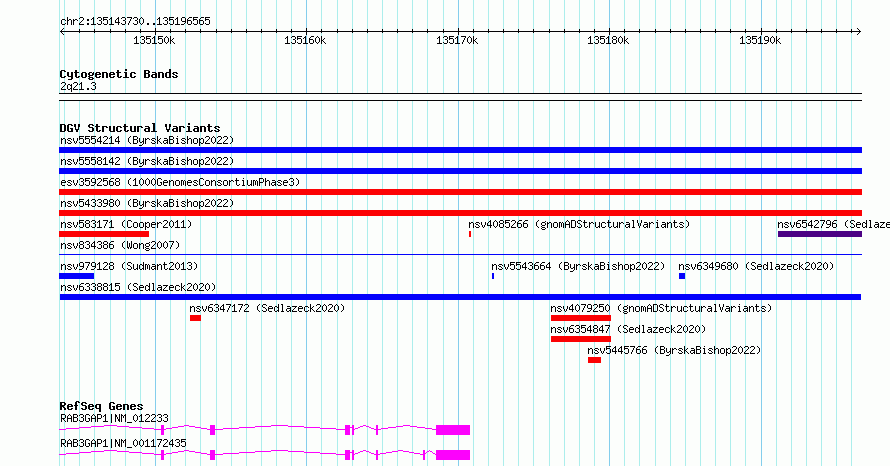Click the 135160k ruler tick label
Viewport: 890px width, 466px height.
pyautogui.click(x=305, y=40)
